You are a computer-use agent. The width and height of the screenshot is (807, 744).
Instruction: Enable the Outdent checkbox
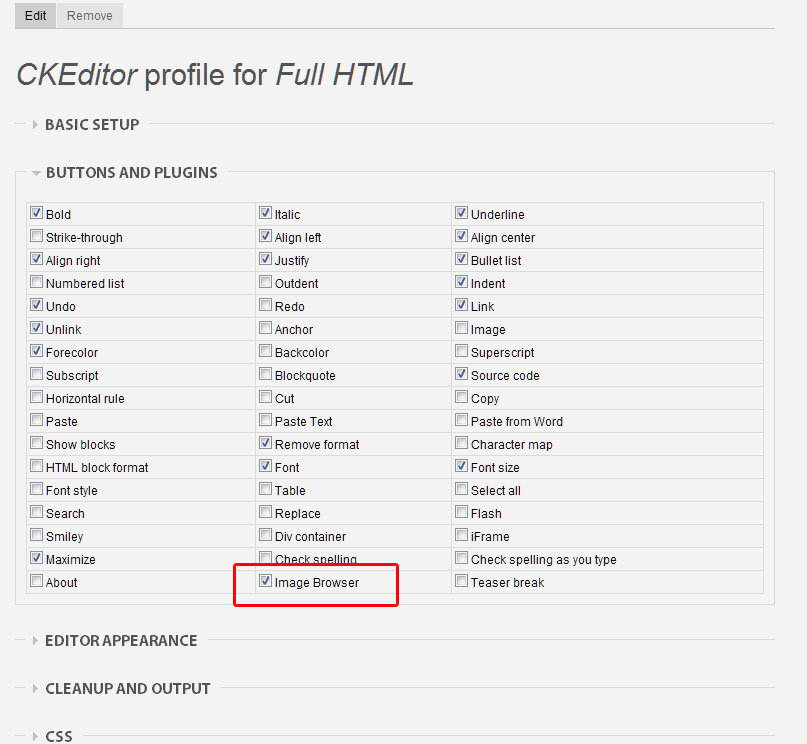coord(266,281)
